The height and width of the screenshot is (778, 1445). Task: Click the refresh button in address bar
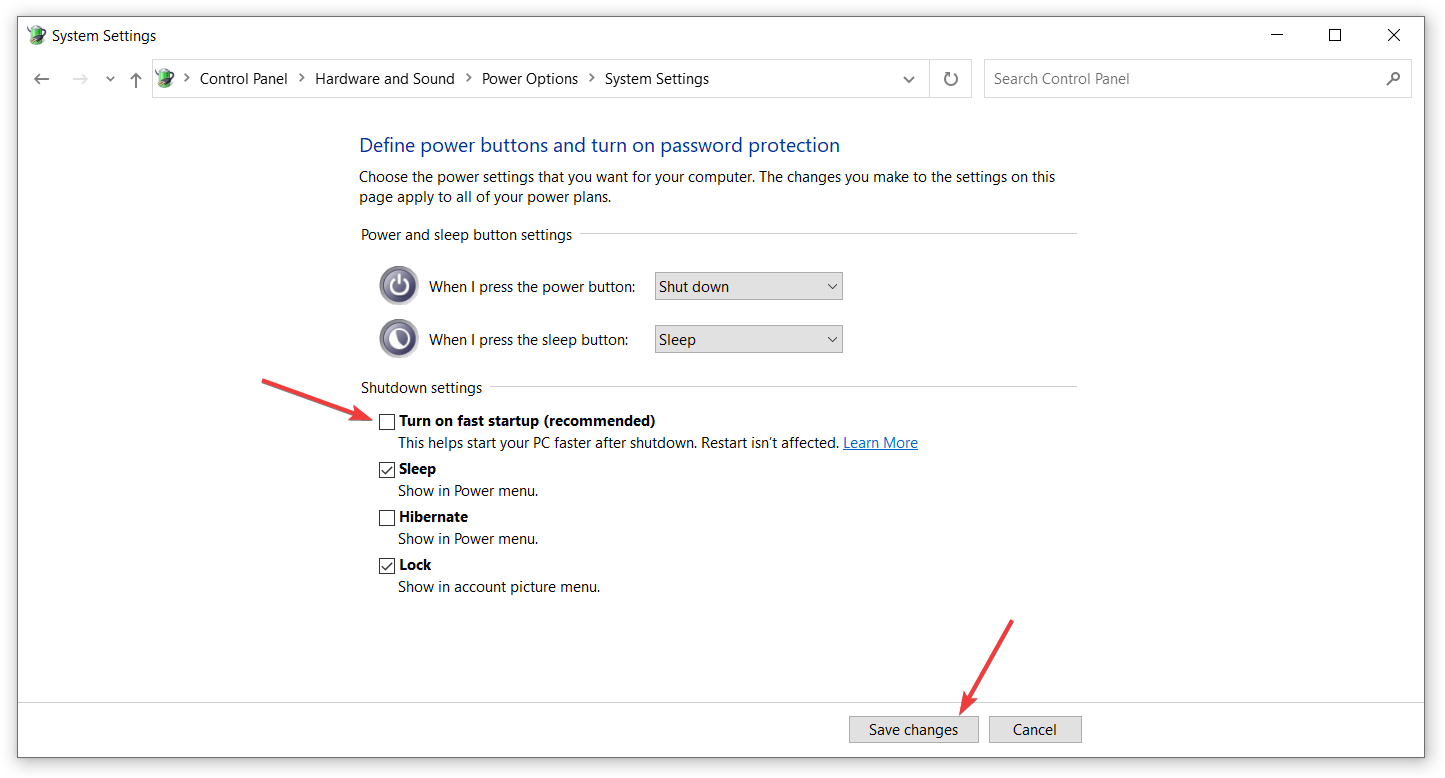coord(950,79)
